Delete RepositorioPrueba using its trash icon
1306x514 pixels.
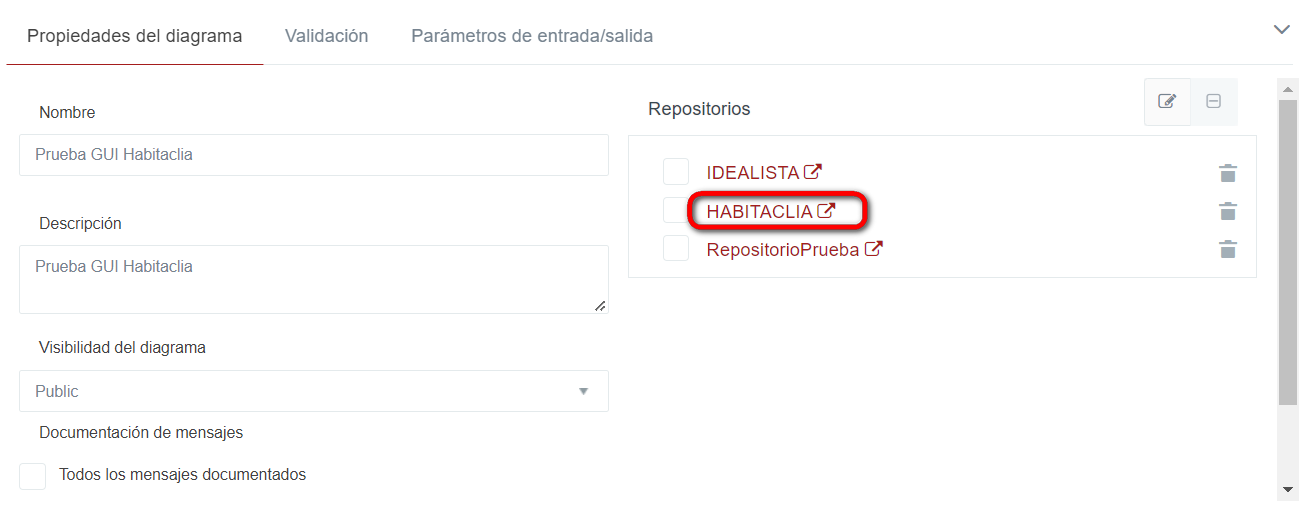point(1228,249)
